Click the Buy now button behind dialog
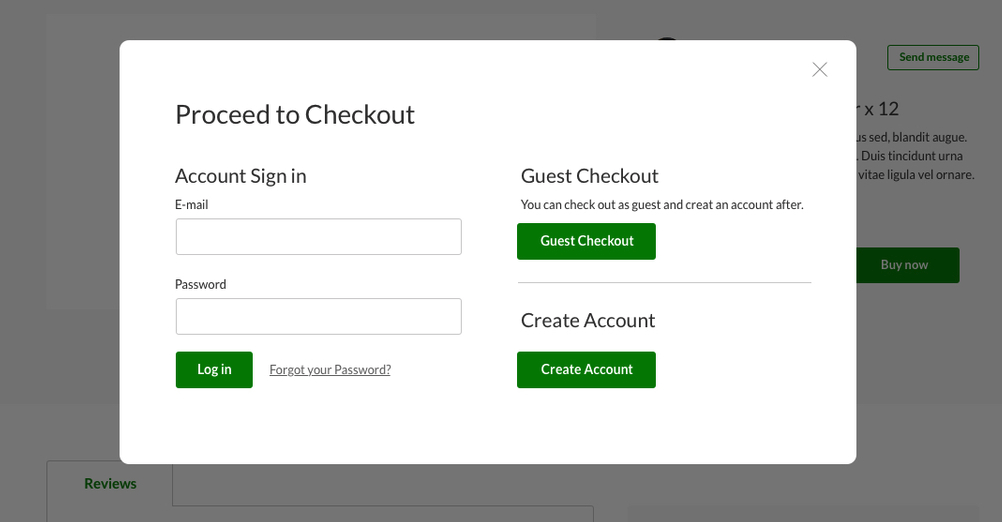Viewport: 1002px width, 522px height. pyautogui.click(x=907, y=265)
